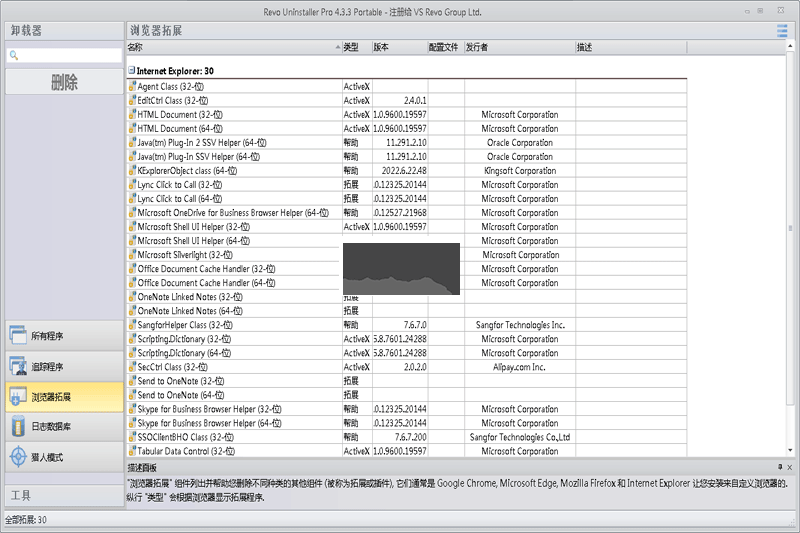Image resolution: width=800 pixels, height=533 pixels.
Task: Select the Lync Click to Call (64-位) row
Action: (x=407, y=198)
